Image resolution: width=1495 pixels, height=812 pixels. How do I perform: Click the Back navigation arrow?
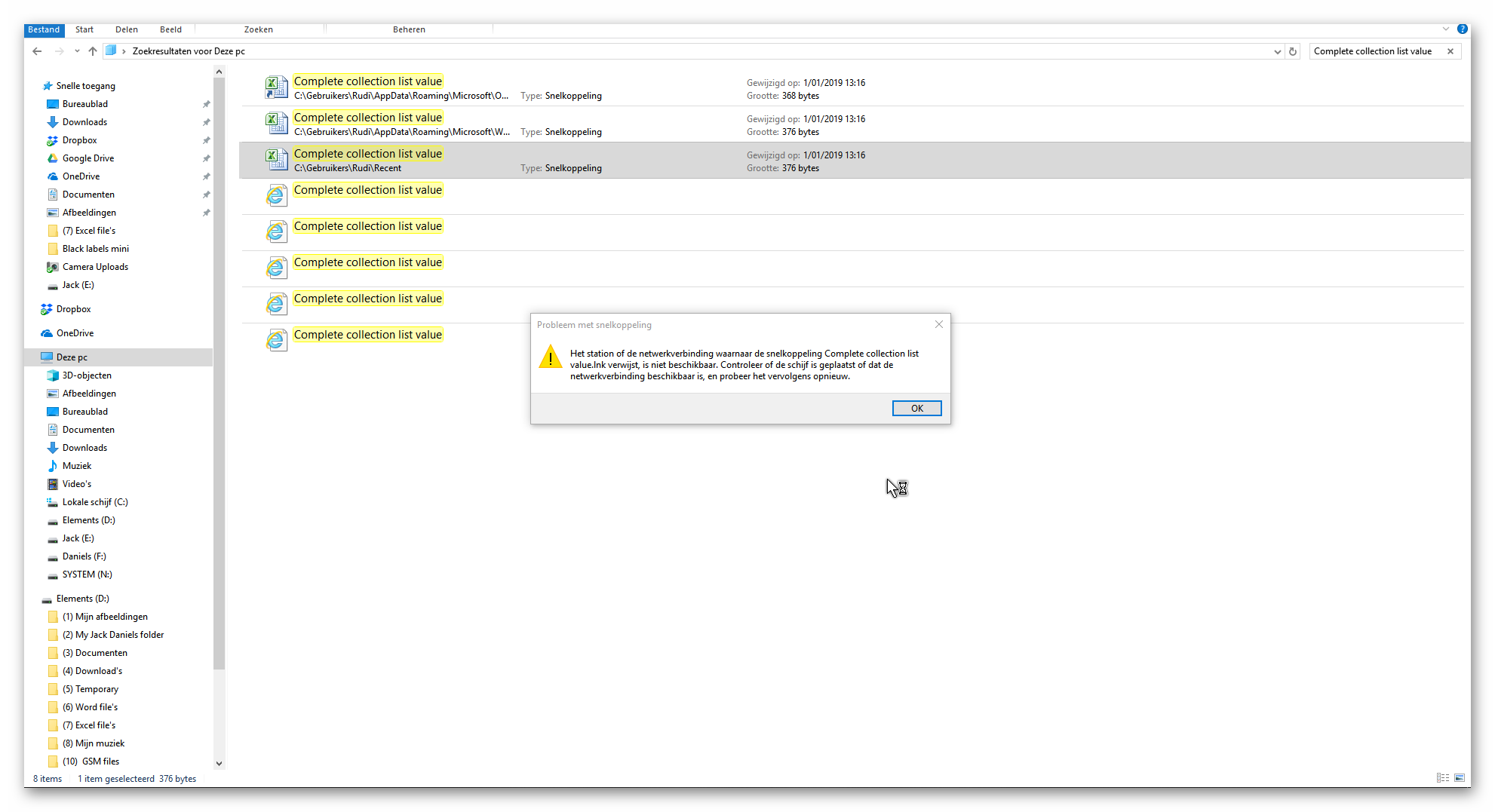tap(37, 51)
